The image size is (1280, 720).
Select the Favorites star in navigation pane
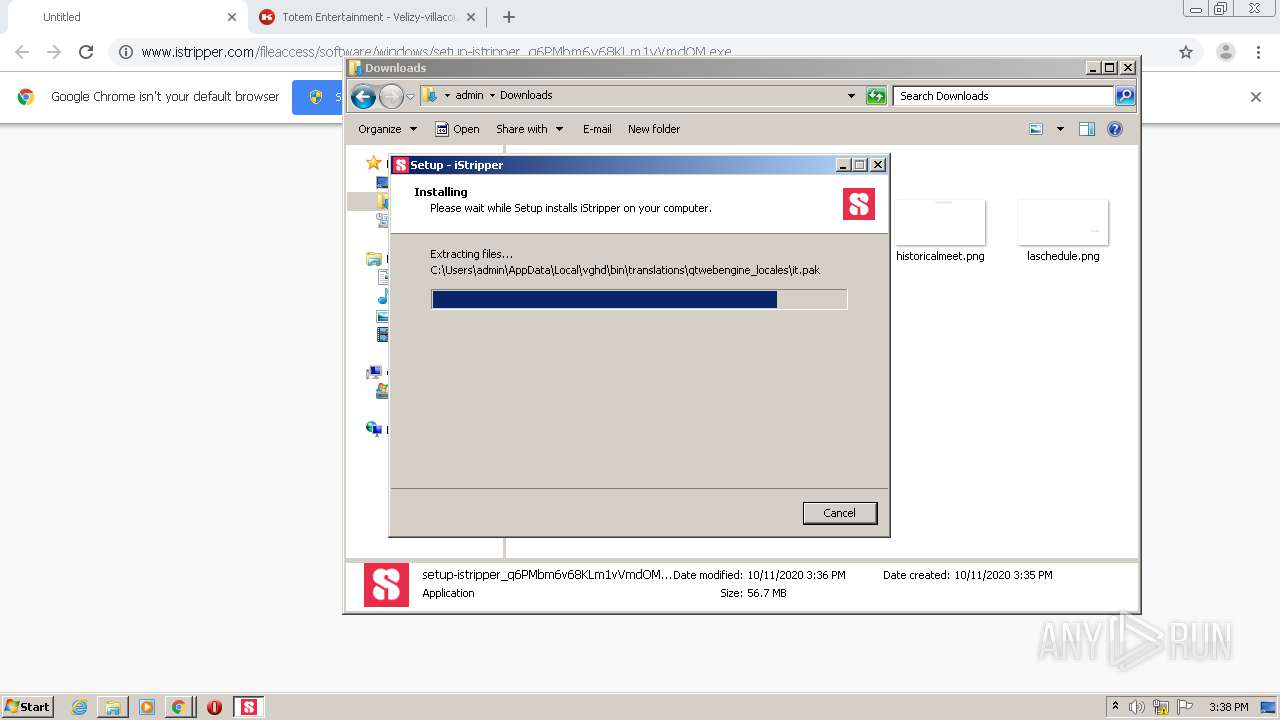tap(373, 162)
